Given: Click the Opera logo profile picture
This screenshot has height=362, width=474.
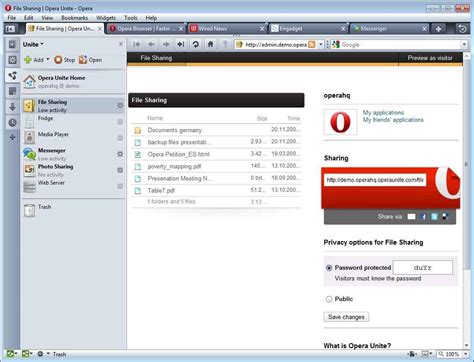Looking at the screenshot, I should (x=340, y=122).
